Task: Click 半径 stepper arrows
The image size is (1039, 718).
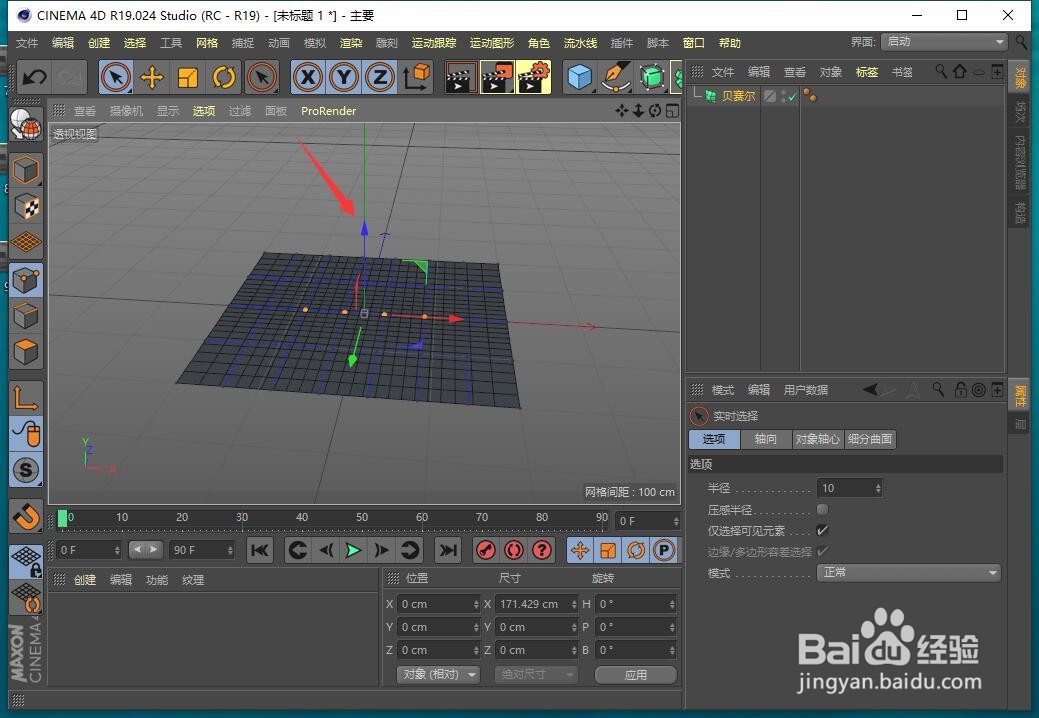Action: [878, 488]
